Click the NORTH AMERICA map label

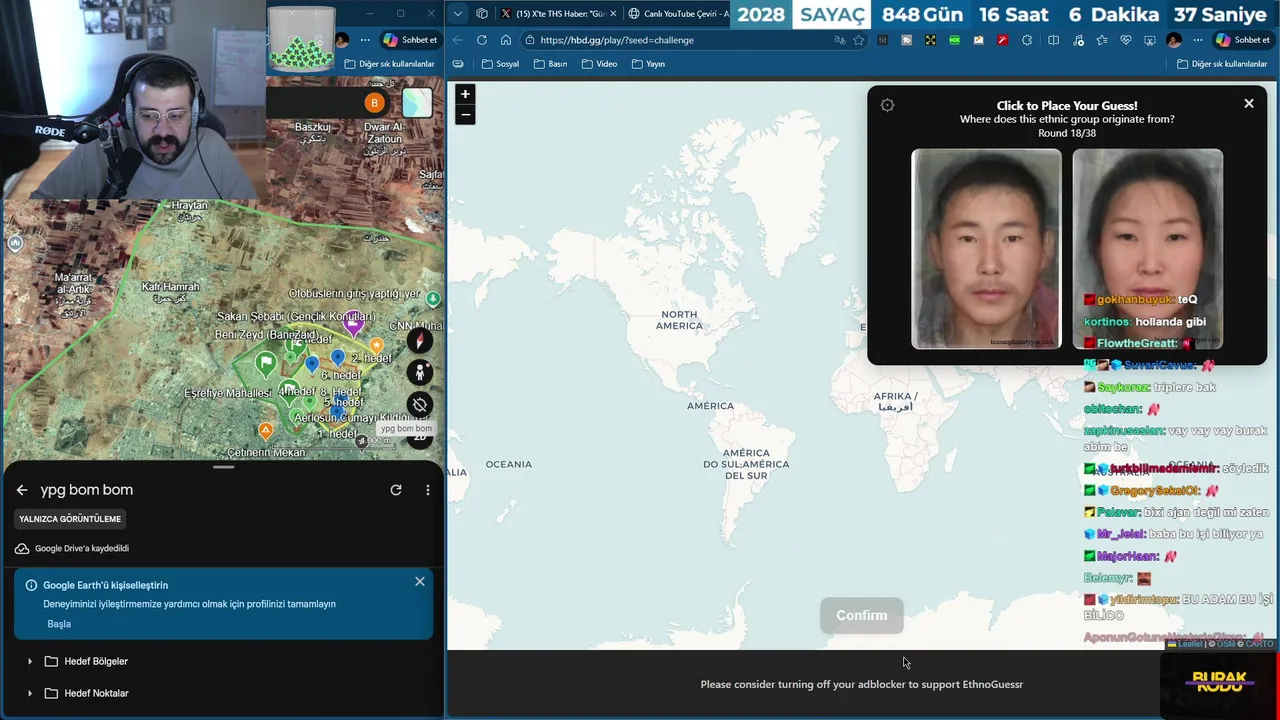click(679, 320)
